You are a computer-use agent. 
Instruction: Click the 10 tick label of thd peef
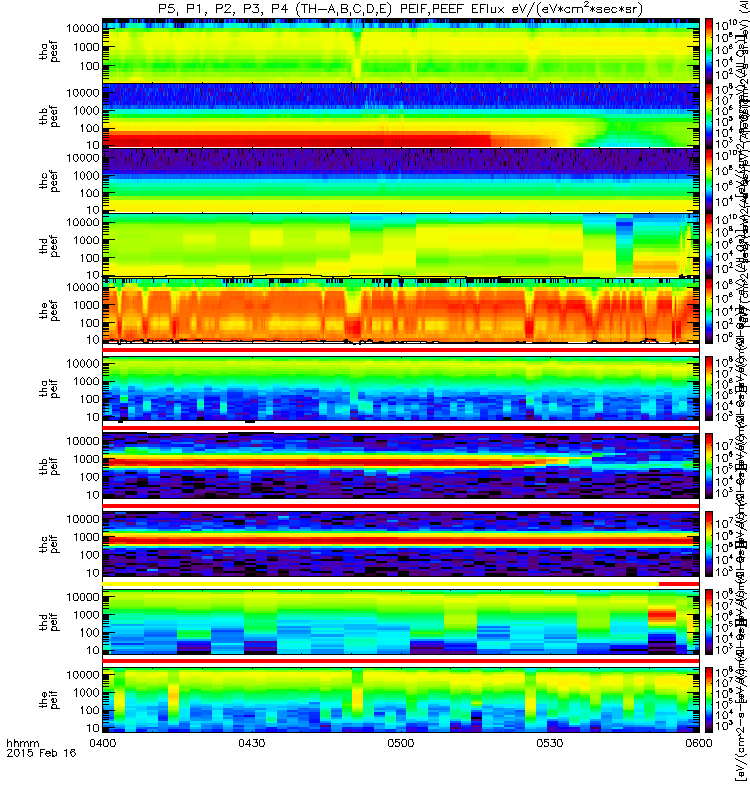coord(93,275)
